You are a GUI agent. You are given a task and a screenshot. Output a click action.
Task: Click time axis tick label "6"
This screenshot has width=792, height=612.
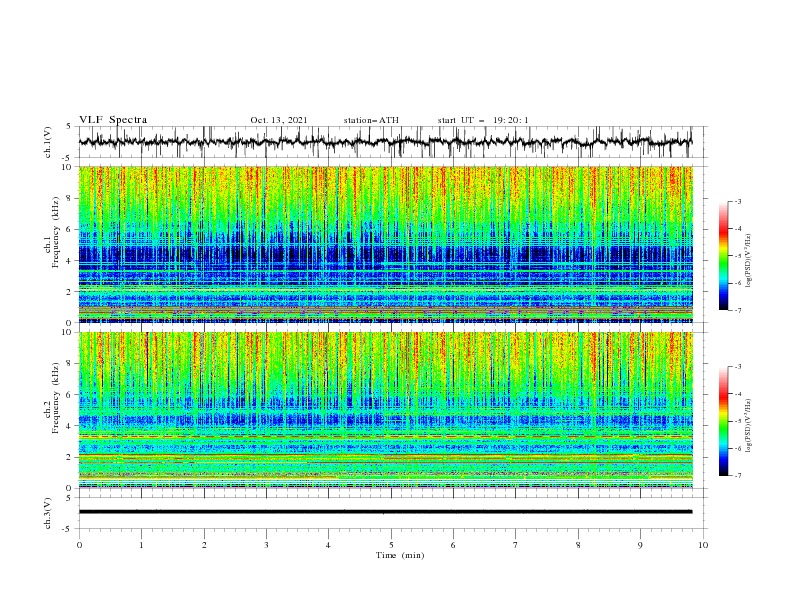[453, 545]
